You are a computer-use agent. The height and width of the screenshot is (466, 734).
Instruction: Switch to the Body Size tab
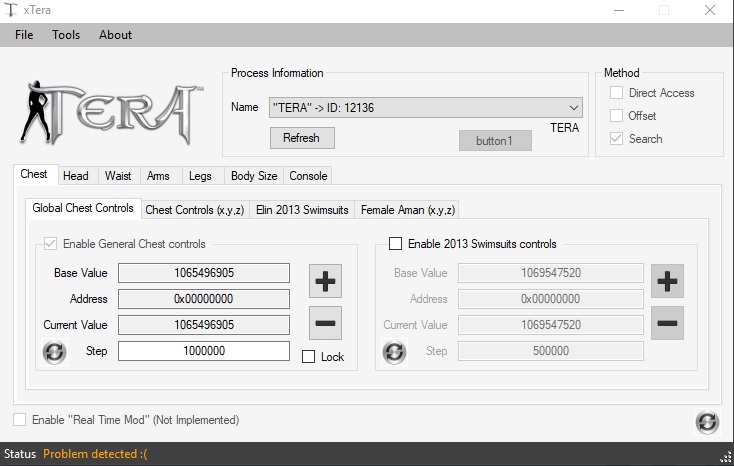tap(254, 176)
